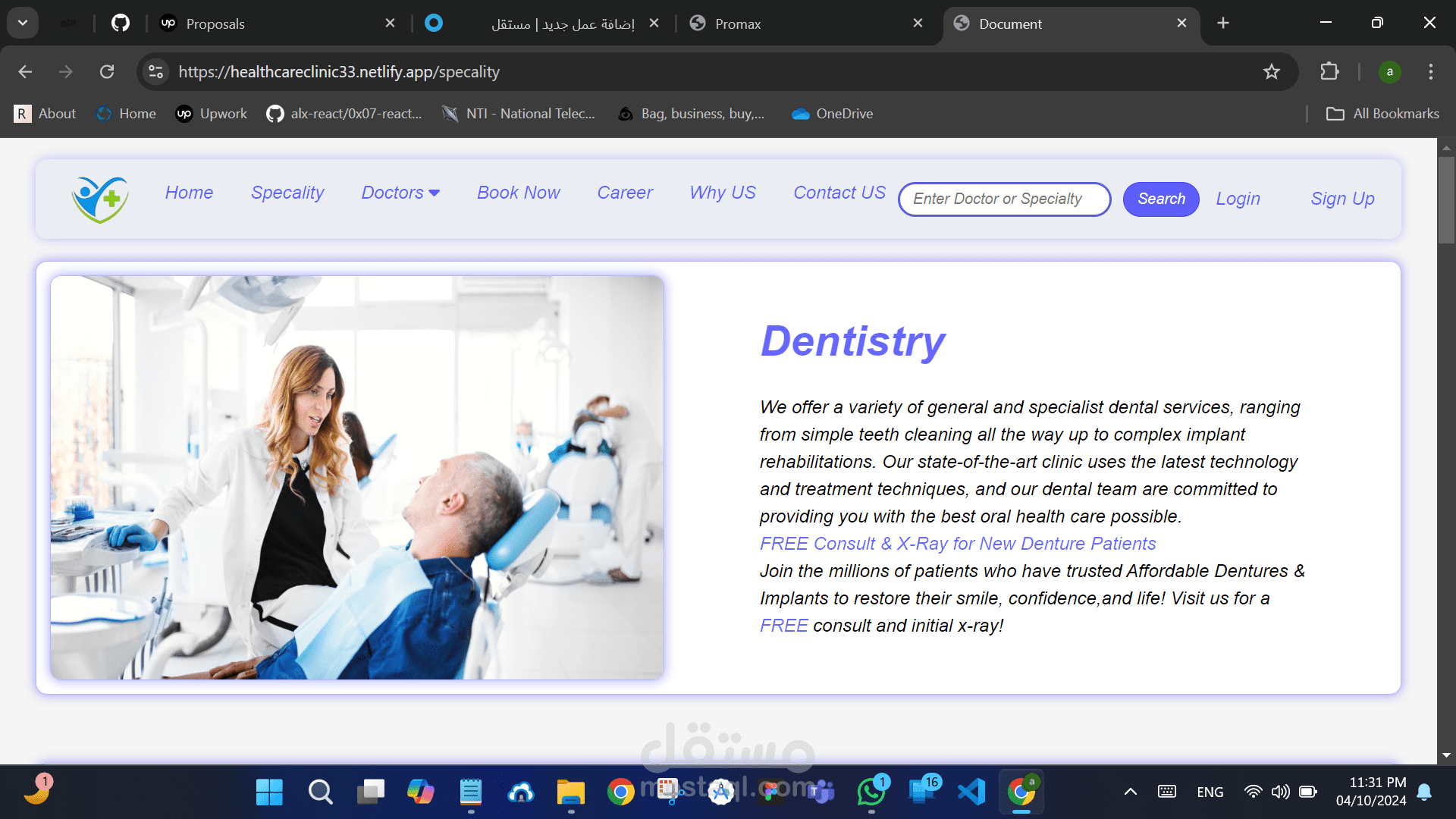Open the Specality nav link
Image resolution: width=1456 pixels, height=819 pixels.
coord(287,193)
